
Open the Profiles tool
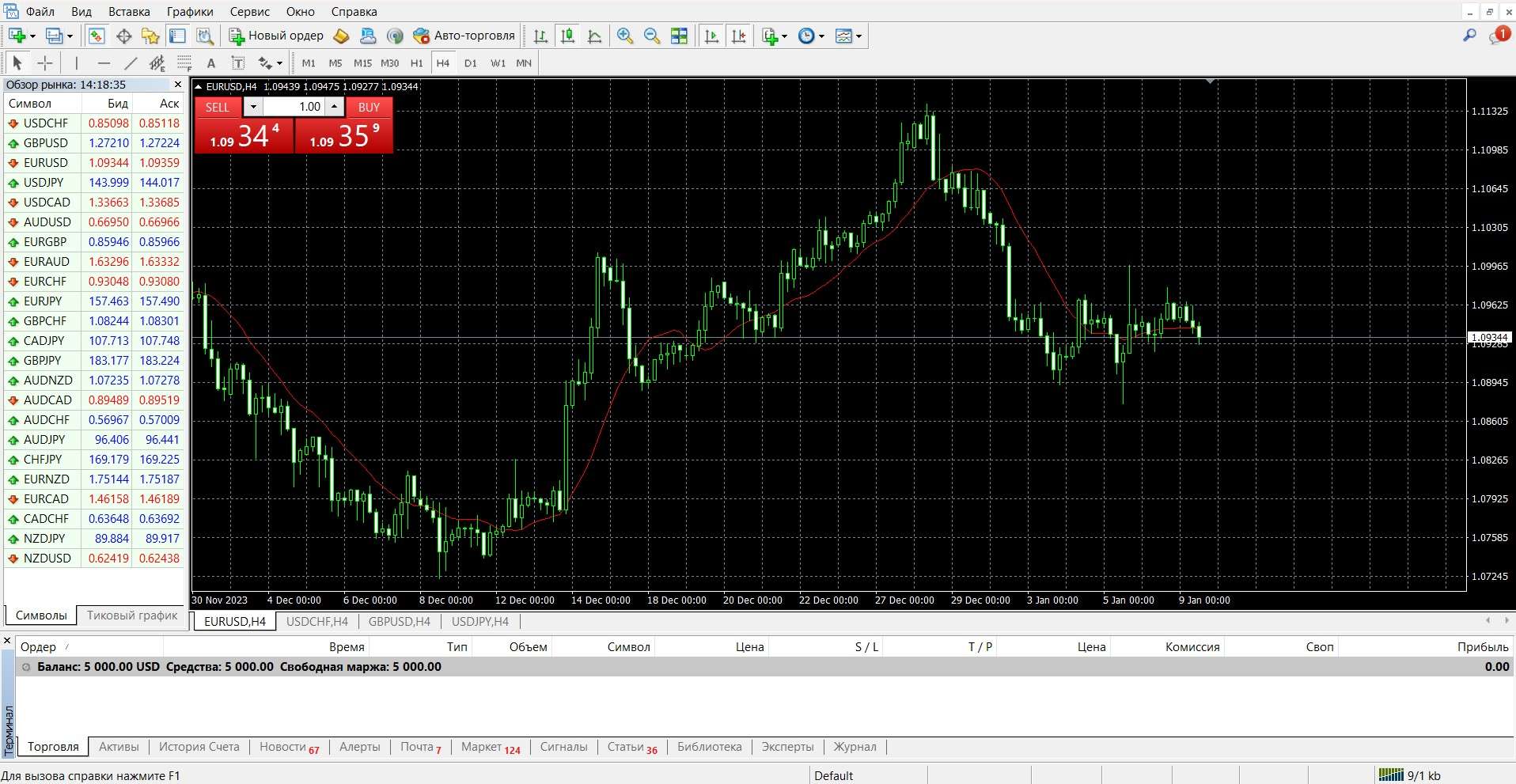(54, 36)
